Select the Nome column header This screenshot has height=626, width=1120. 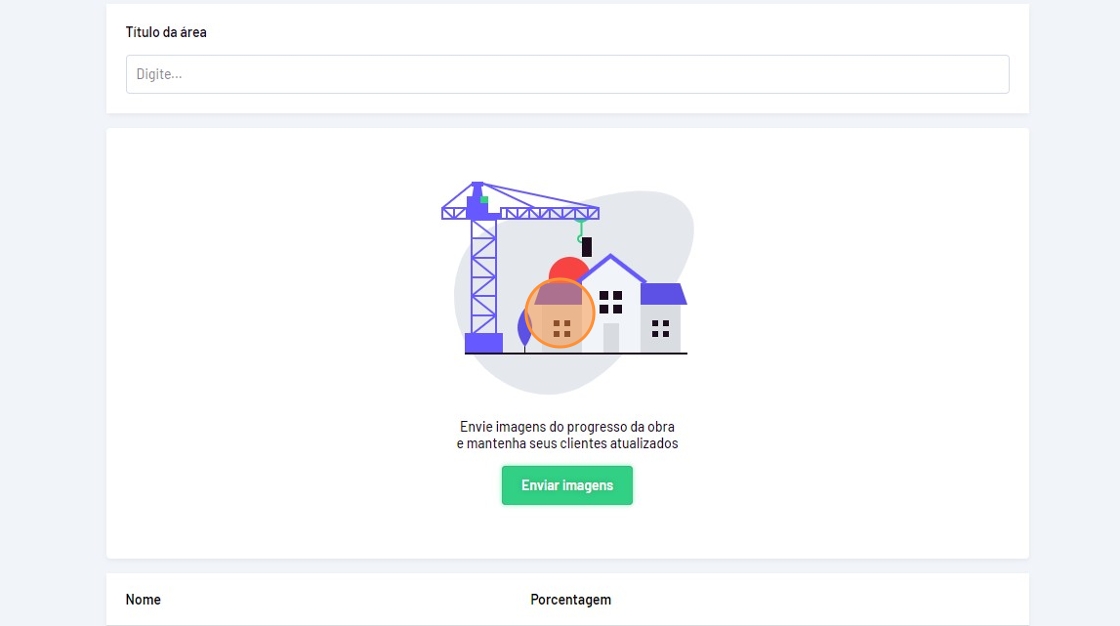pos(143,600)
